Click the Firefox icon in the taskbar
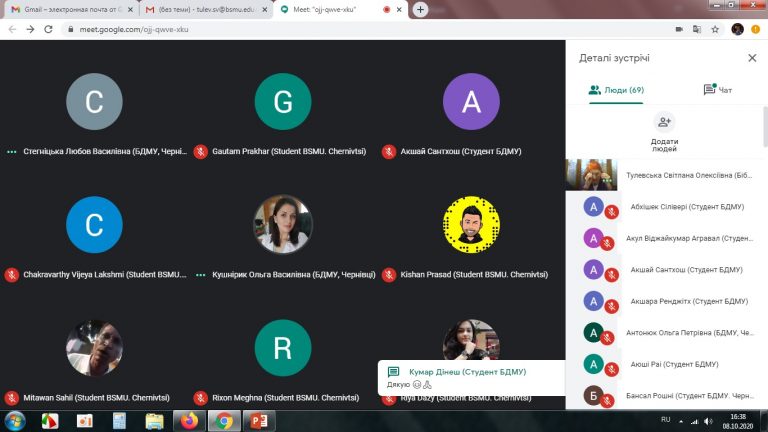 (x=191, y=420)
